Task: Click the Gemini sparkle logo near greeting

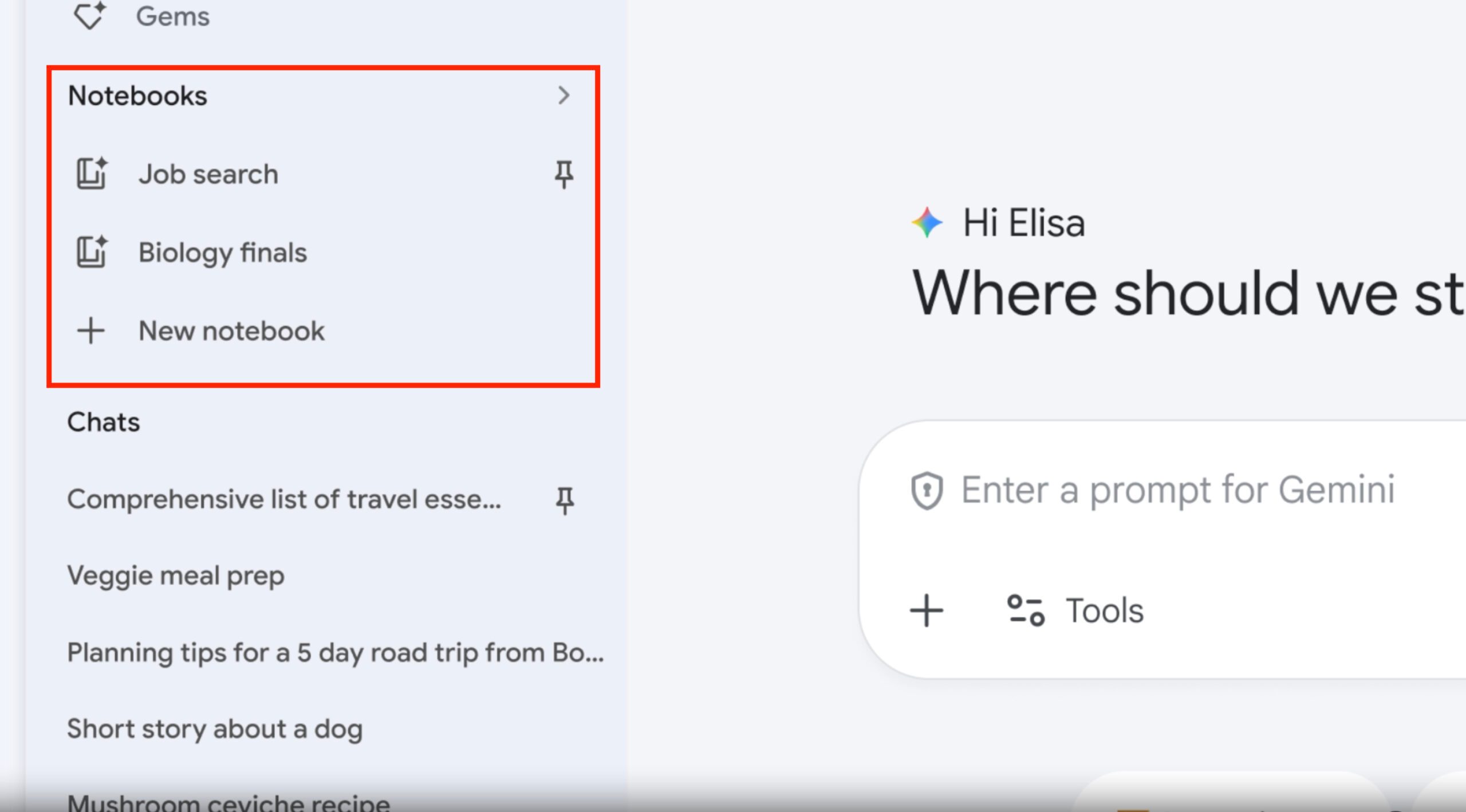Action: click(927, 222)
